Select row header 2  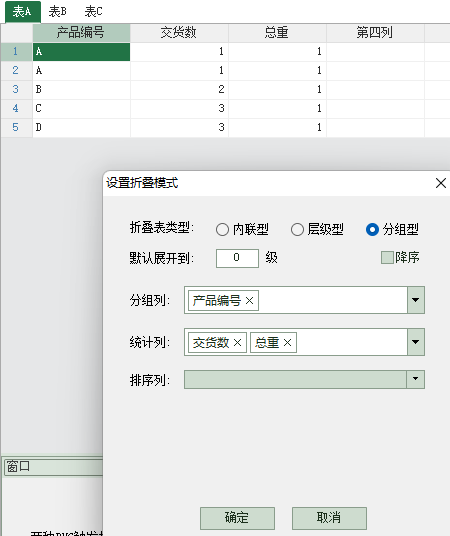16,71
